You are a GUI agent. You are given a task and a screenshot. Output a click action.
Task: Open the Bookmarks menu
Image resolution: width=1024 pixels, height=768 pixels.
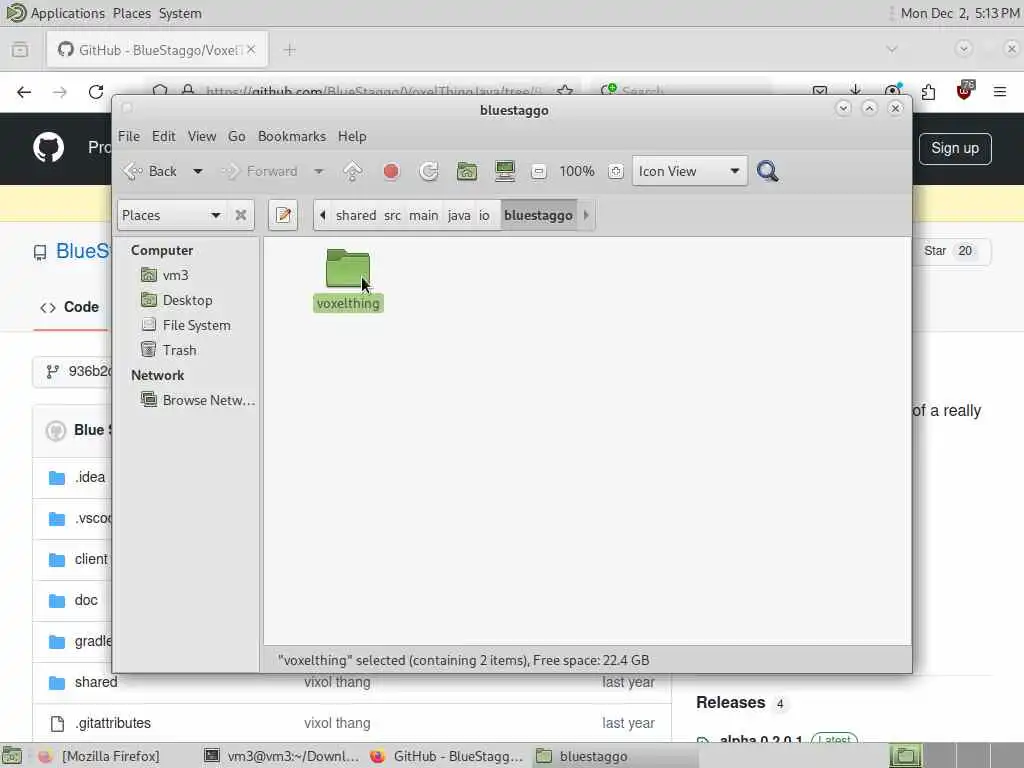(291, 136)
